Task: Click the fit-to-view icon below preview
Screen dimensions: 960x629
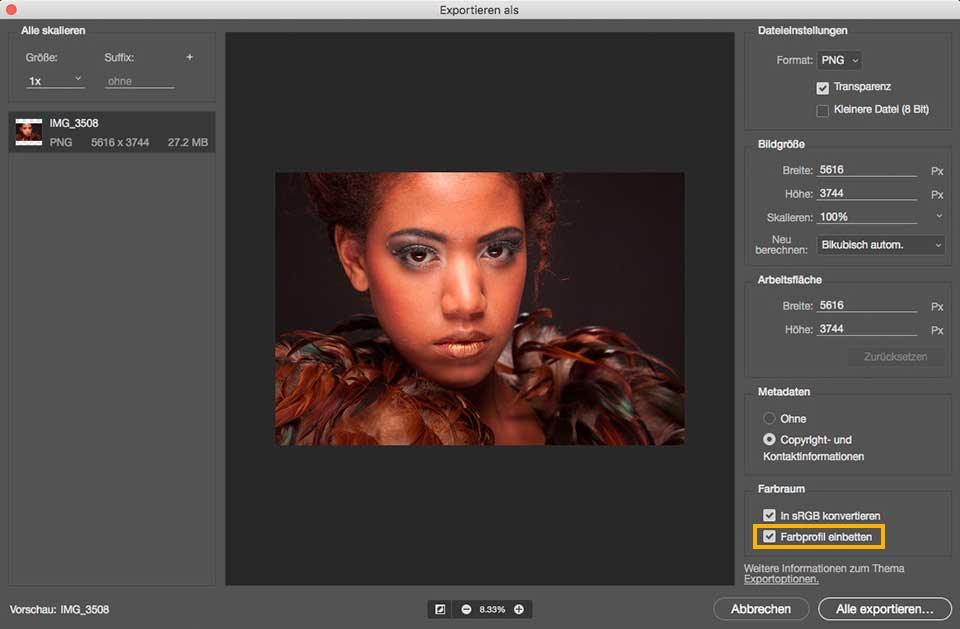Action: 439,609
